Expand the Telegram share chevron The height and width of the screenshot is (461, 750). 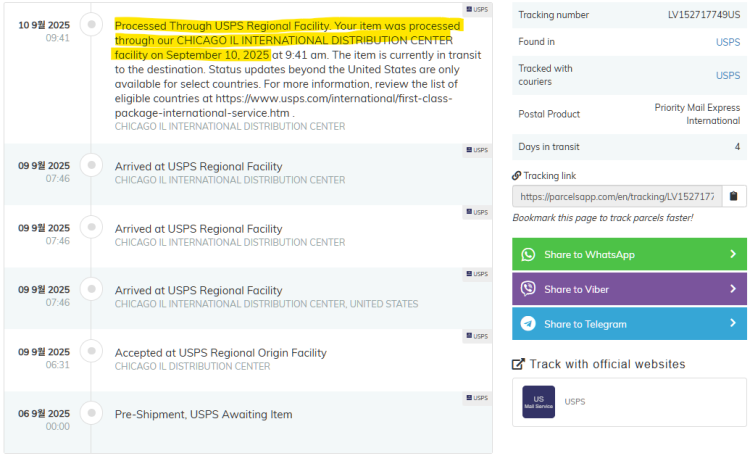coord(733,323)
